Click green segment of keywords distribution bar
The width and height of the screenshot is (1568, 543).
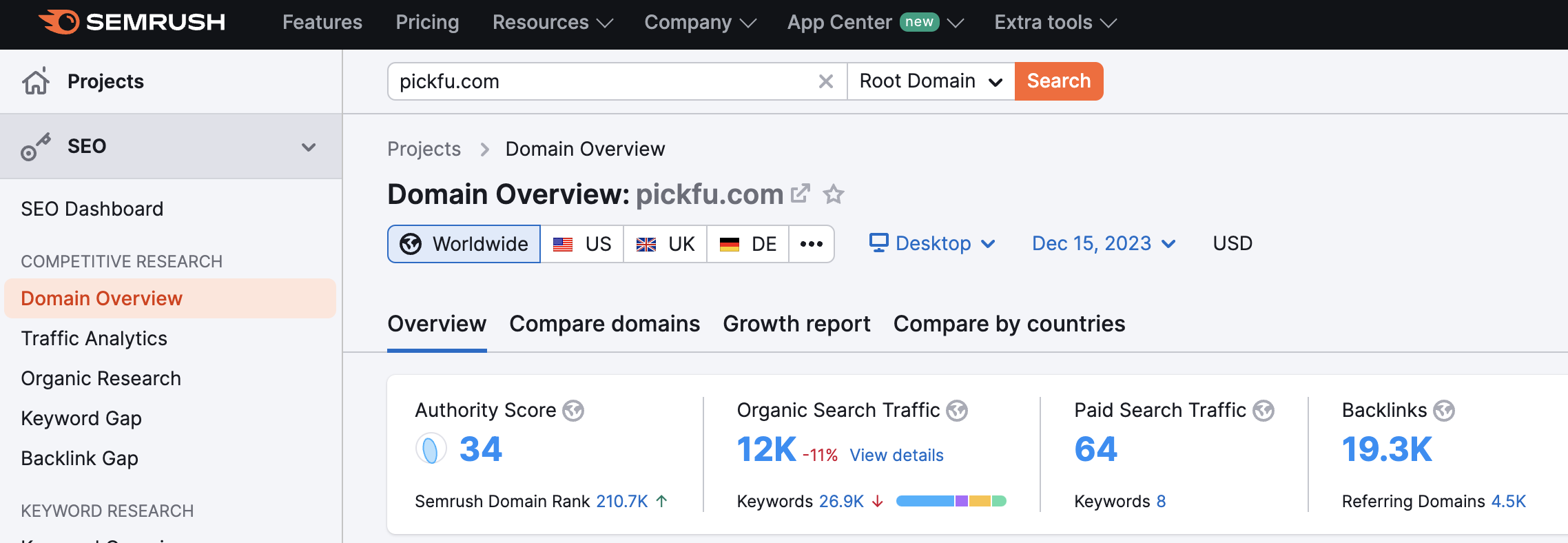[x=999, y=501]
